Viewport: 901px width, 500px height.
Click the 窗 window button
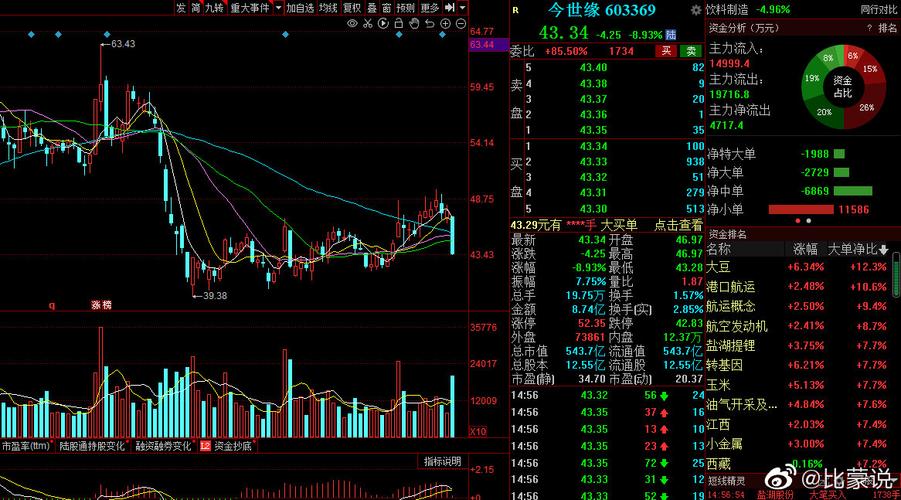387,7
